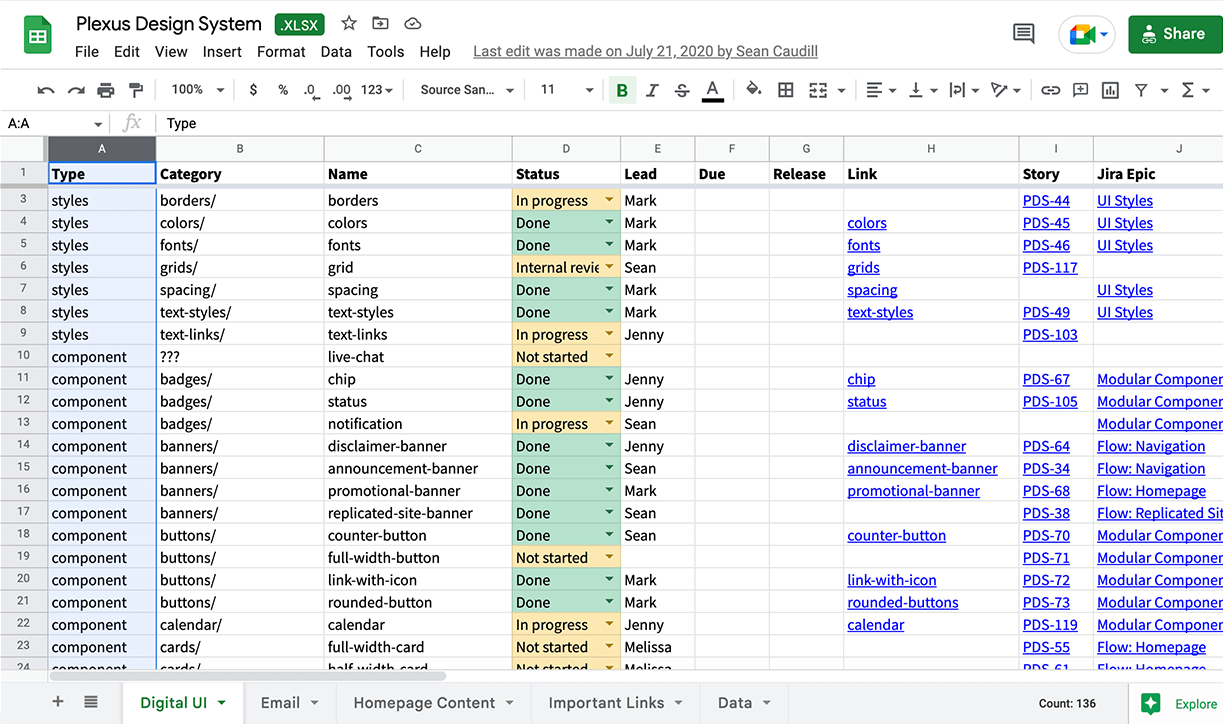Click the redo arrow icon
Viewport: 1223px width, 724px height.
tap(76, 90)
